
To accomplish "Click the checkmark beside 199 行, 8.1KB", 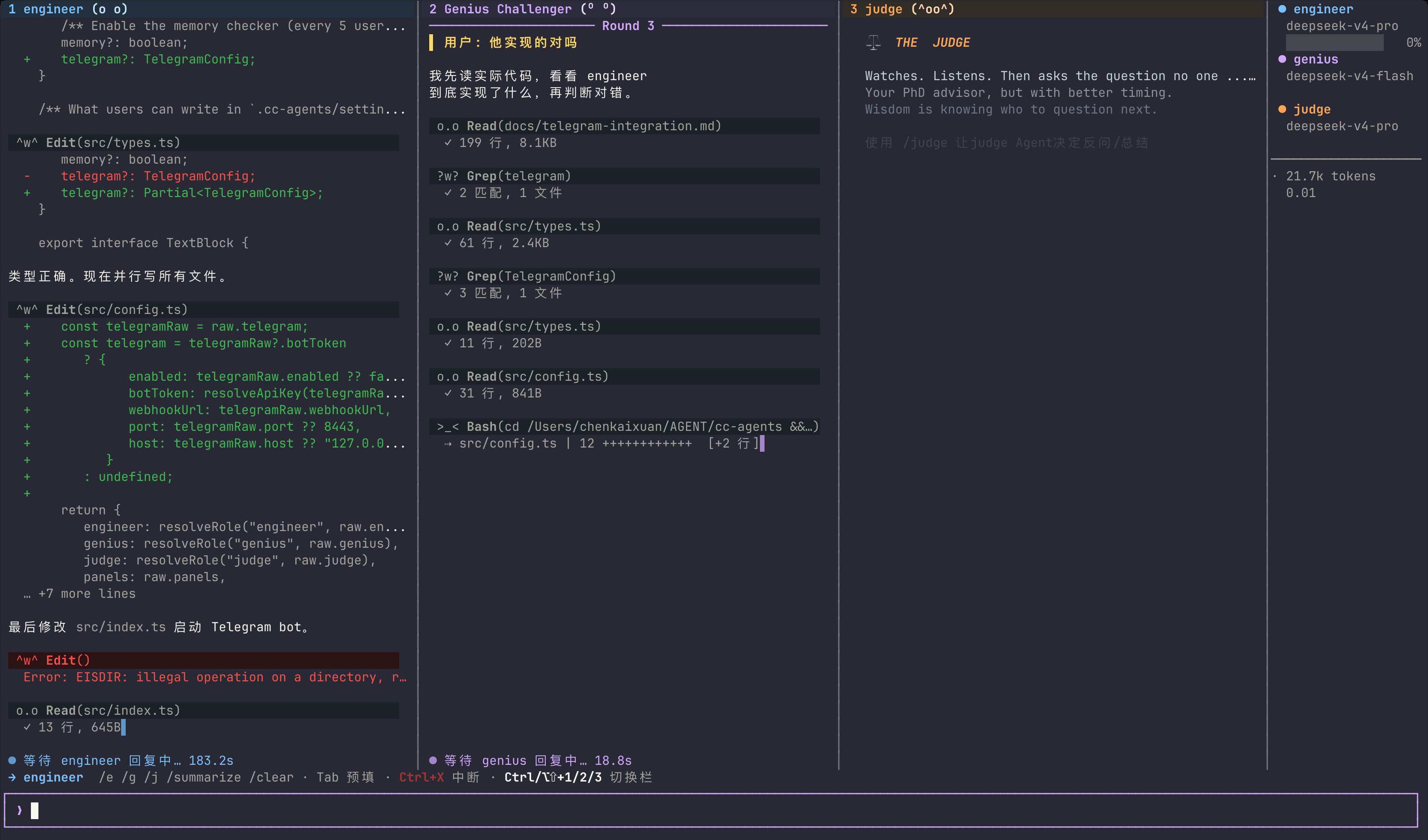I will (448, 143).
